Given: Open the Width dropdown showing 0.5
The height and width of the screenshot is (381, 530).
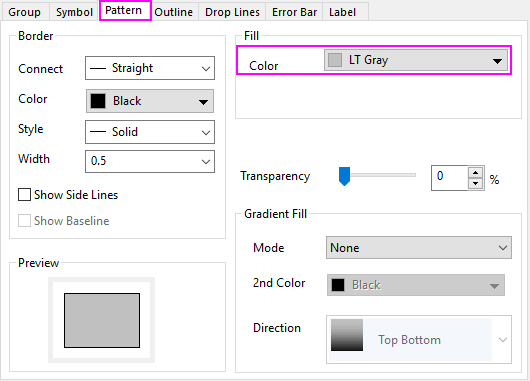Looking at the screenshot, I should 150,161.
